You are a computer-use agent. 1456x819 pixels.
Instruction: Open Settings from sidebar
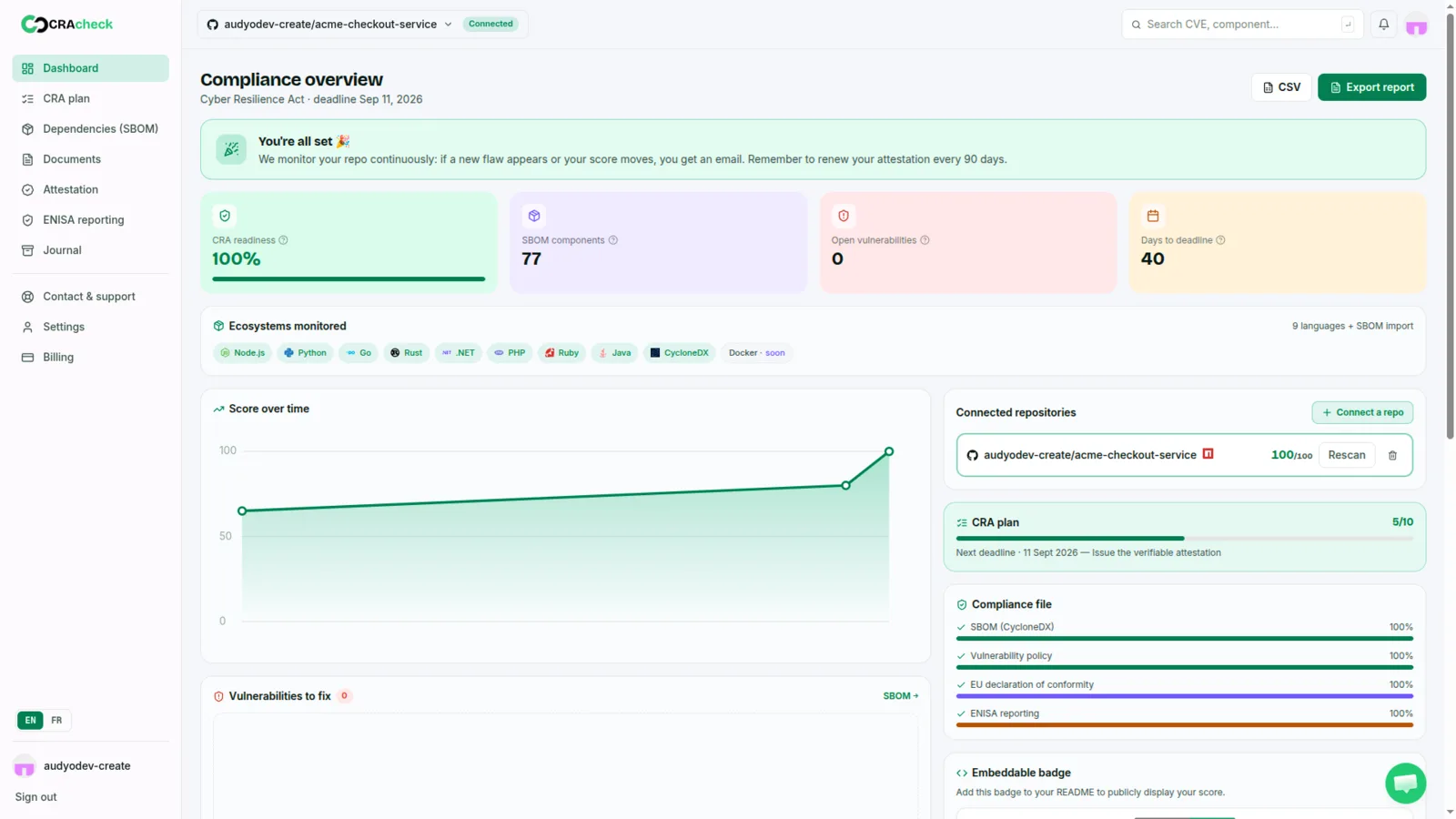pos(90,327)
